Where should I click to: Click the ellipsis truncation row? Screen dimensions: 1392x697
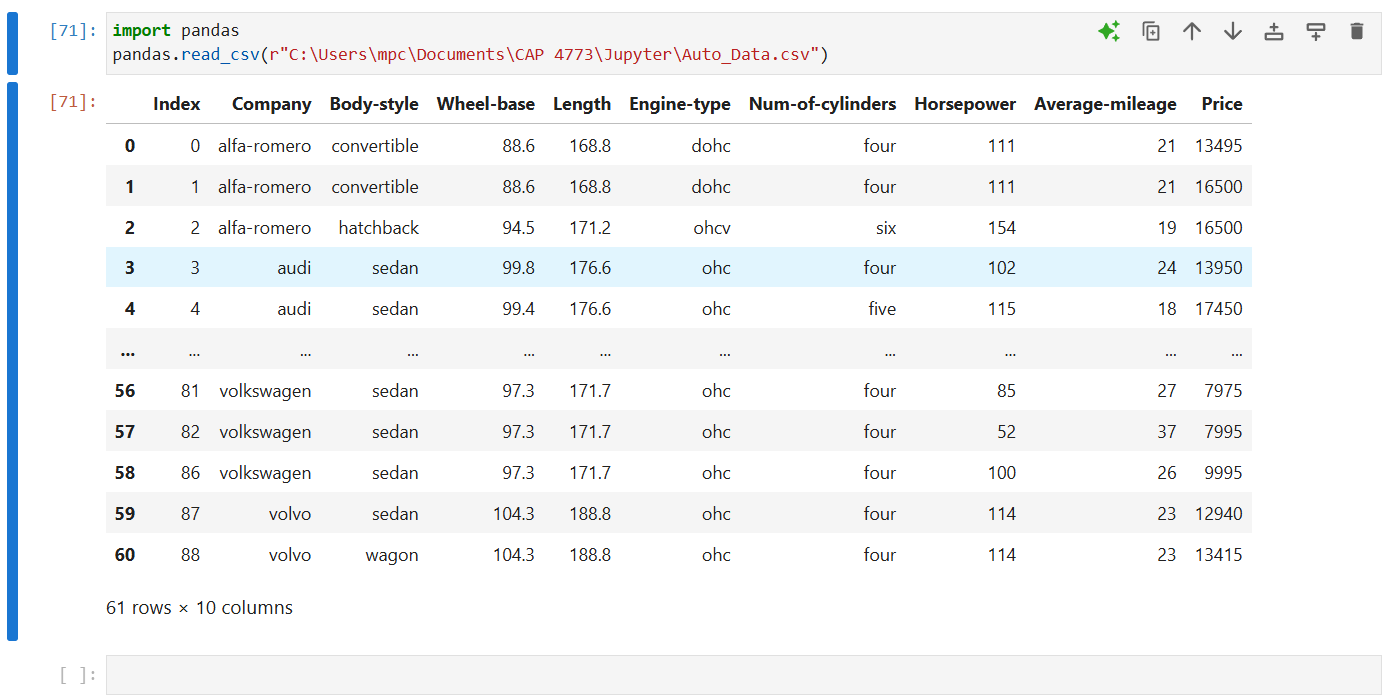[600, 349]
